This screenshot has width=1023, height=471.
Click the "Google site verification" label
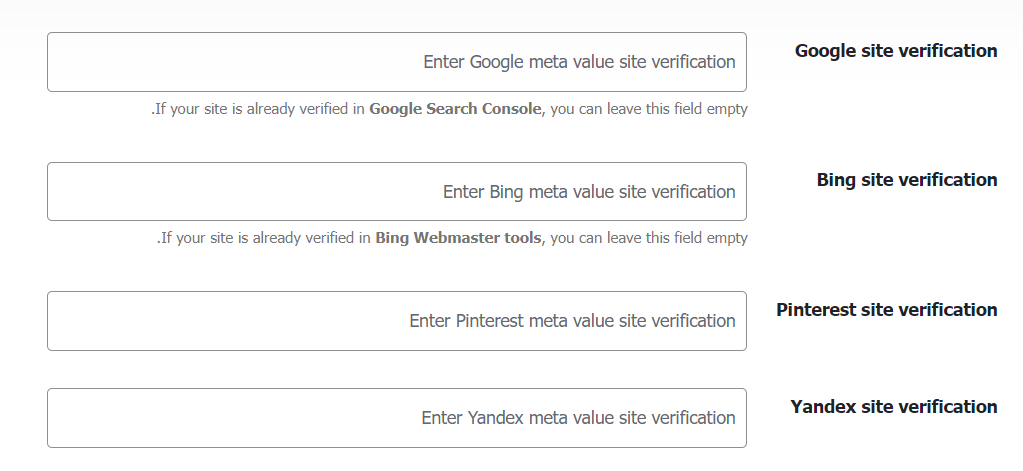[x=896, y=51]
